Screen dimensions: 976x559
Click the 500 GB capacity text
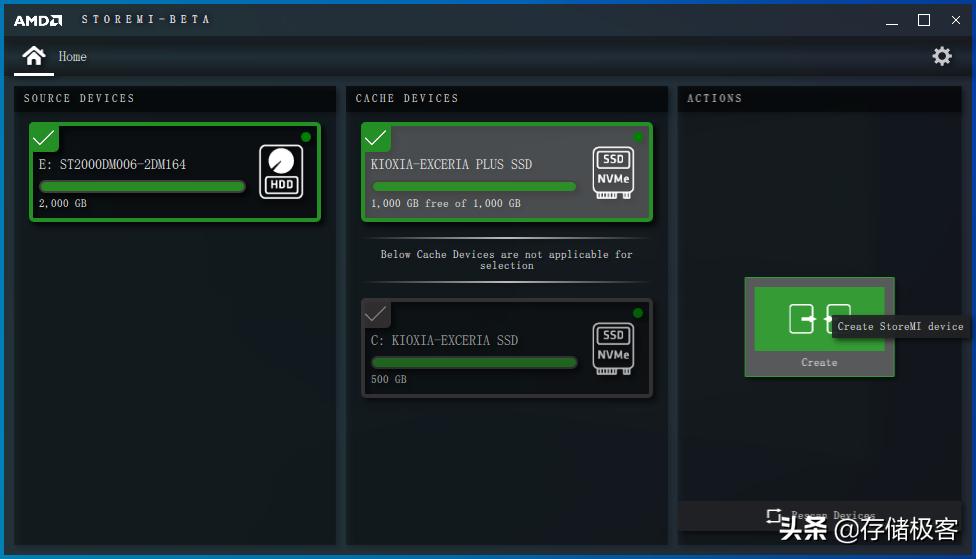pyautogui.click(x=388, y=379)
